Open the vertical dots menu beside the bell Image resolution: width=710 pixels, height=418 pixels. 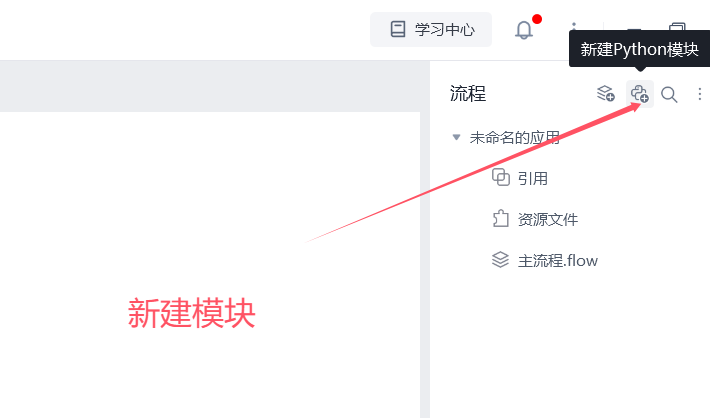[x=573, y=25]
